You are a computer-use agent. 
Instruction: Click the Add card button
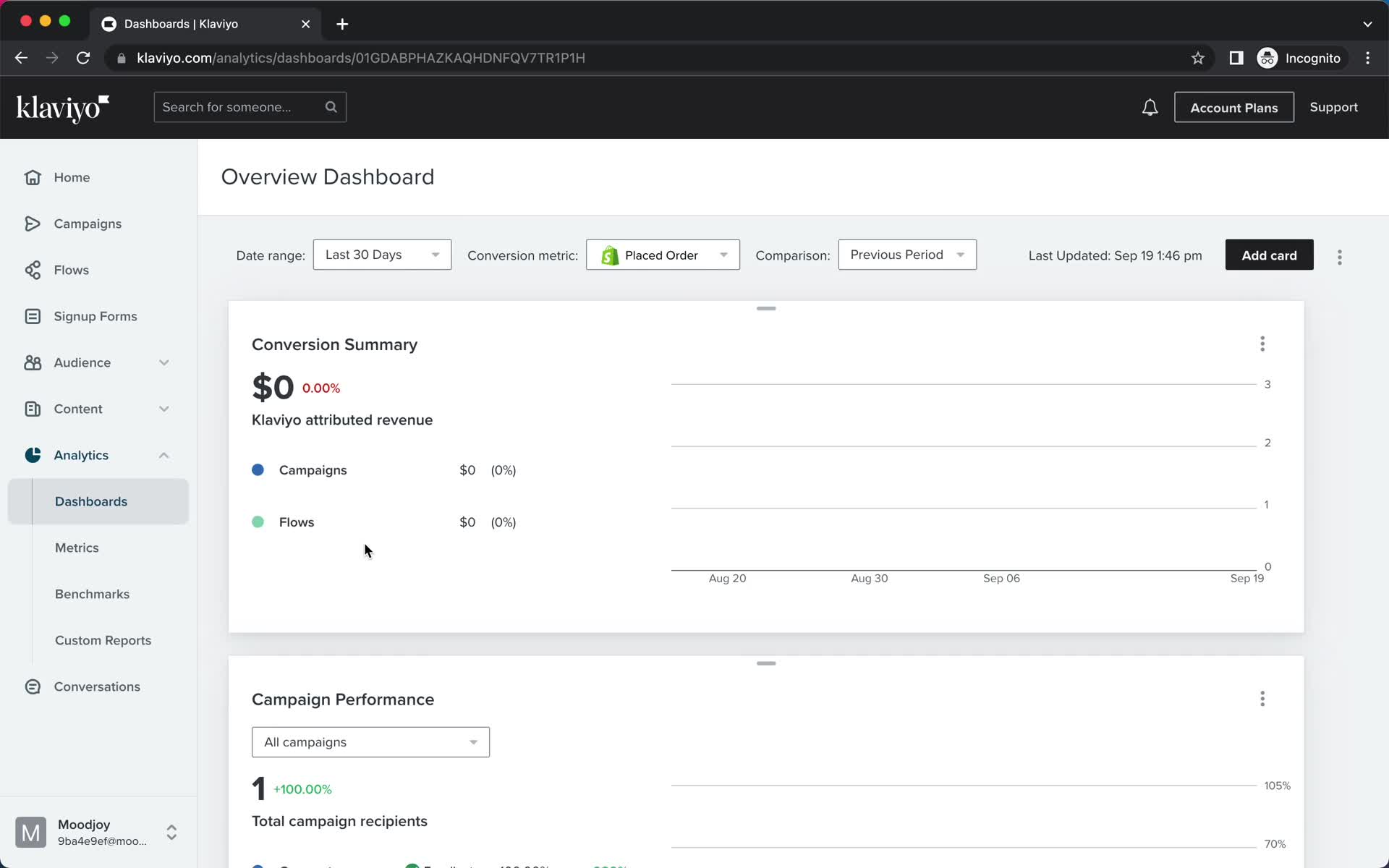pyautogui.click(x=1269, y=255)
